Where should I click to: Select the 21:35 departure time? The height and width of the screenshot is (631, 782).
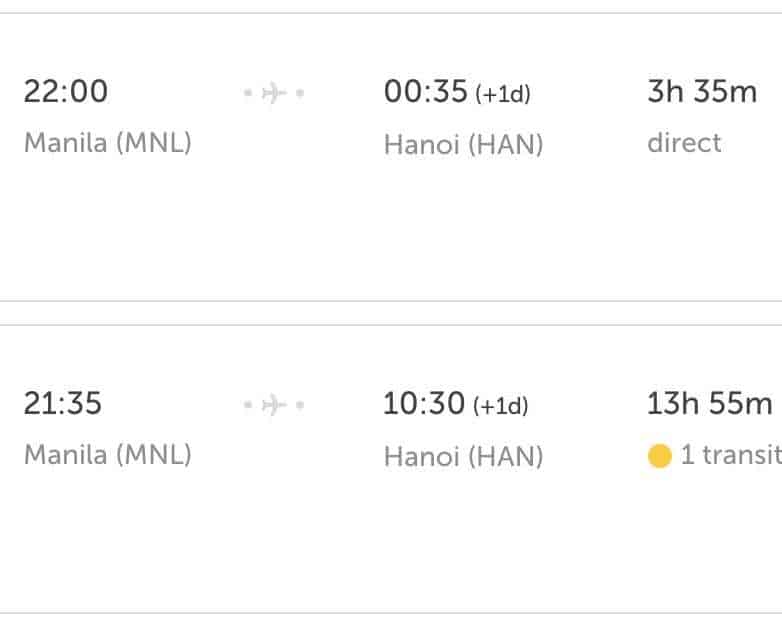coord(63,404)
